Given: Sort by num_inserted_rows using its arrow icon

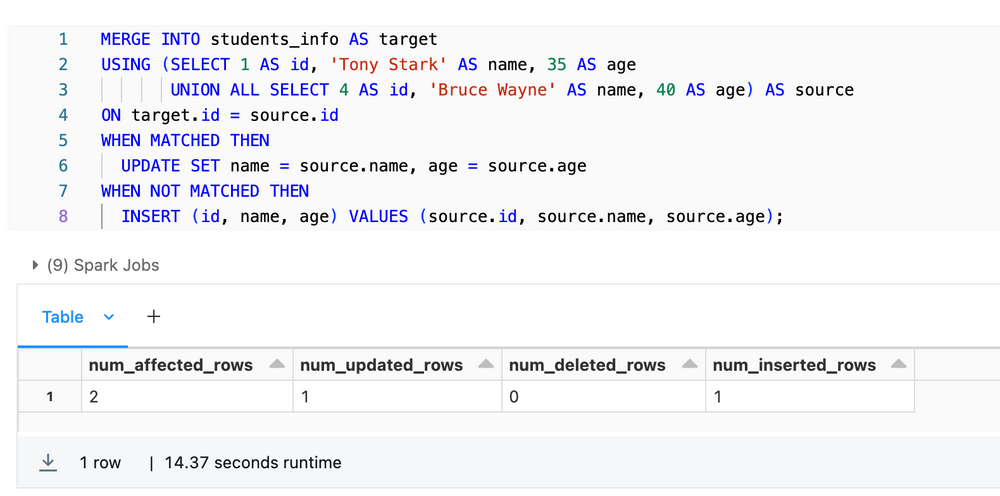Looking at the screenshot, I should tap(899, 365).
